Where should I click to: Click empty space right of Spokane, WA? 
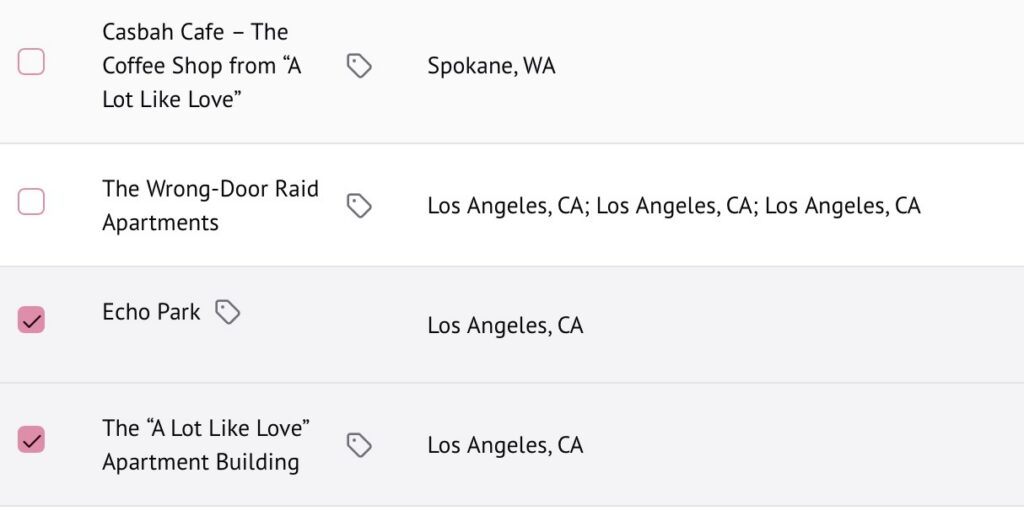[x=780, y=66]
